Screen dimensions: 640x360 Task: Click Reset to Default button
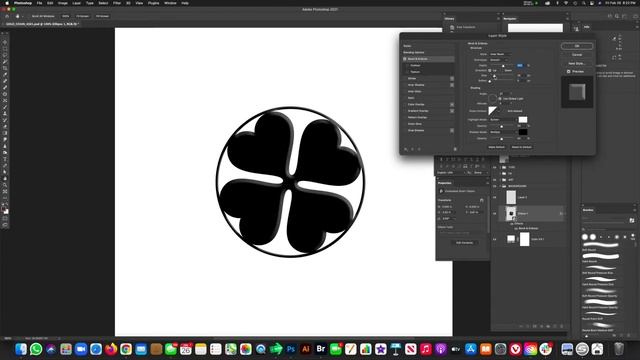[x=521, y=147]
